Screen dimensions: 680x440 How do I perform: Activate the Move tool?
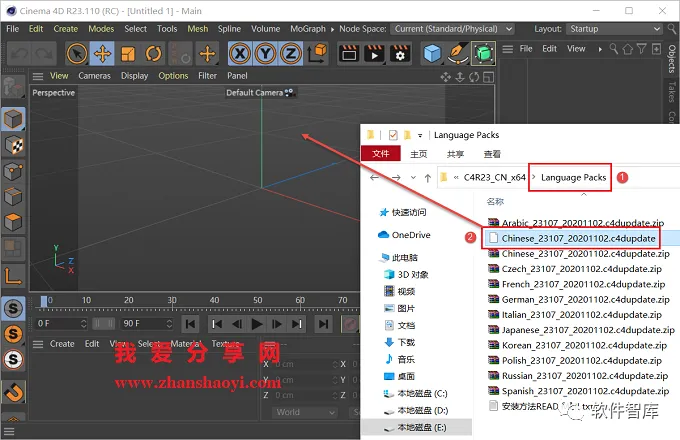(x=102, y=54)
